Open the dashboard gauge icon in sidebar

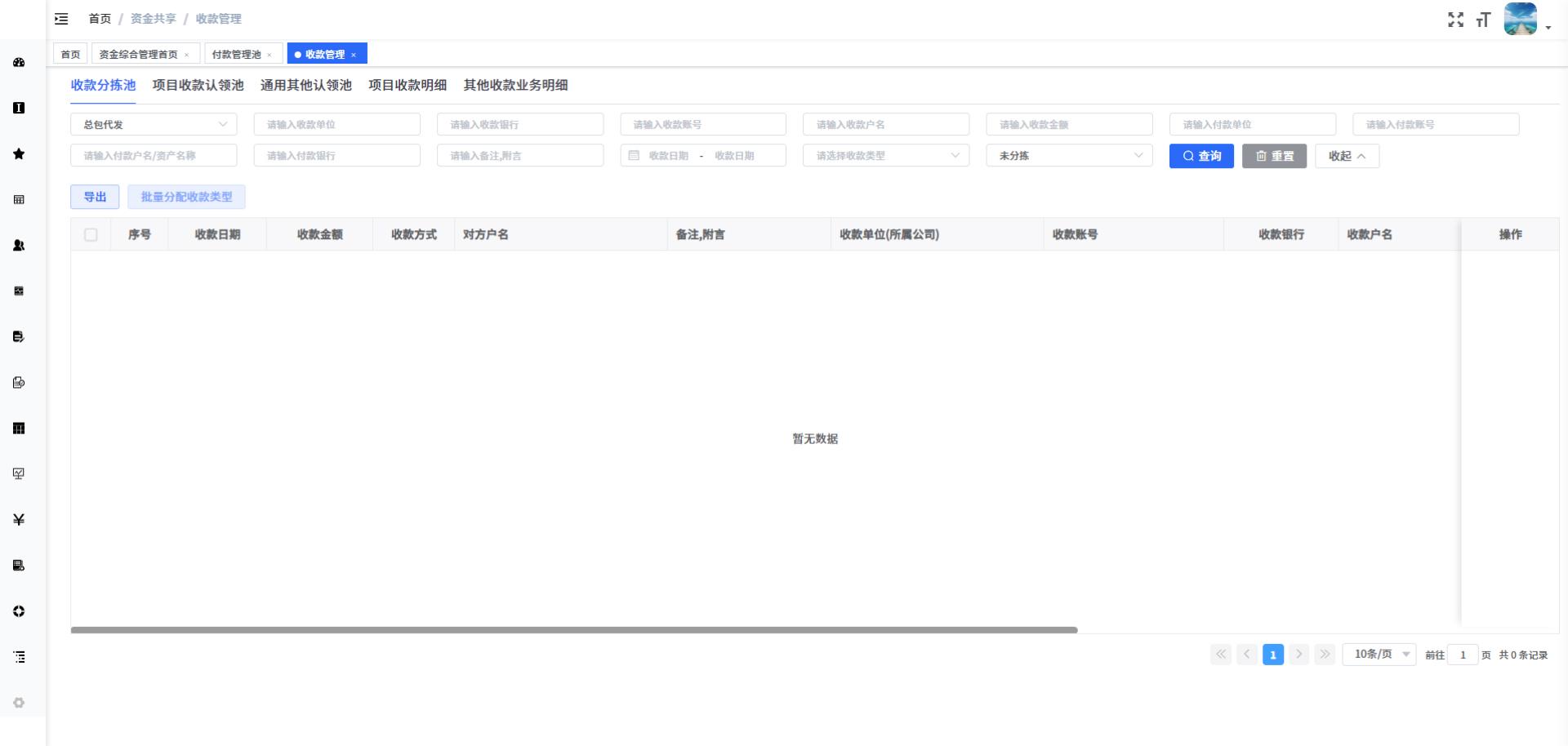click(x=19, y=63)
